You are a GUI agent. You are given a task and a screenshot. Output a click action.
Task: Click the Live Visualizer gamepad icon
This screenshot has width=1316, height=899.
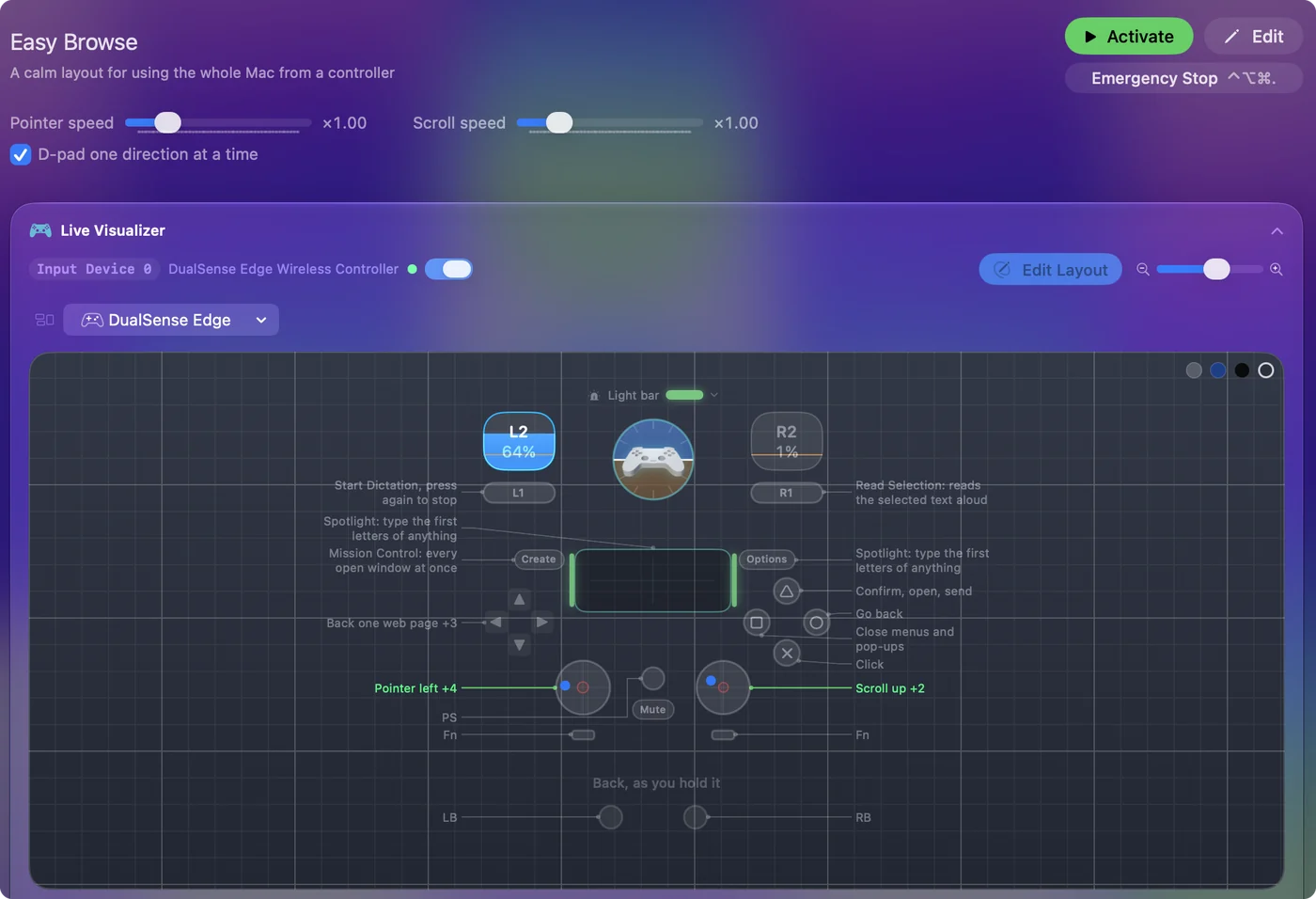pos(40,230)
